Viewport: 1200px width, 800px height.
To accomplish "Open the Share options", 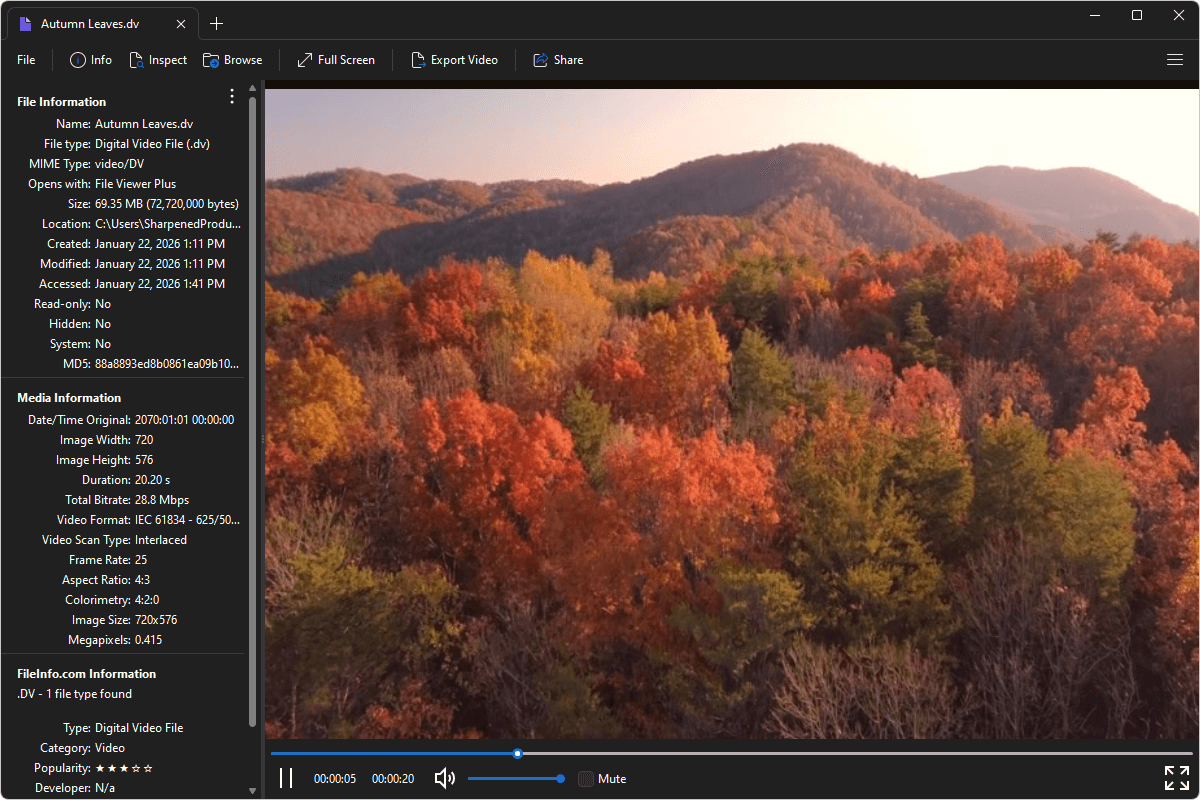I will 558,60.
